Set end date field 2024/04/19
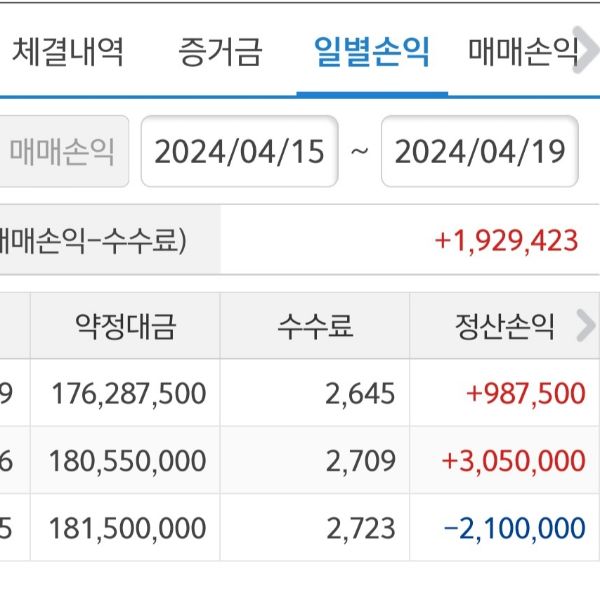The width and height of the screenshot is (600, 600). (x=480, y=152)
